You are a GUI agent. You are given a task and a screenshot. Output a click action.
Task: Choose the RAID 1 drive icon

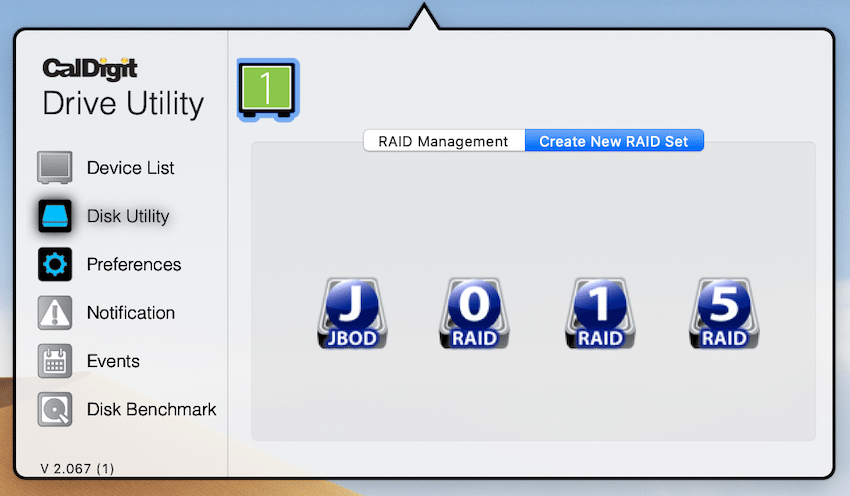[600, 313]
